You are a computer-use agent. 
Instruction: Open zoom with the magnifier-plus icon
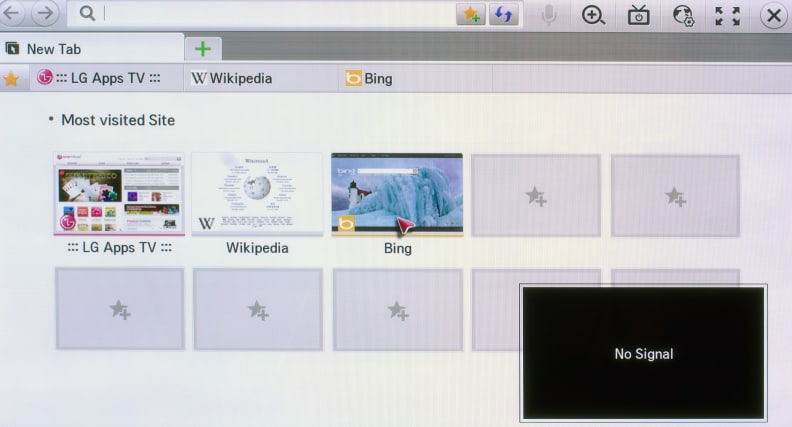(593, 15)
